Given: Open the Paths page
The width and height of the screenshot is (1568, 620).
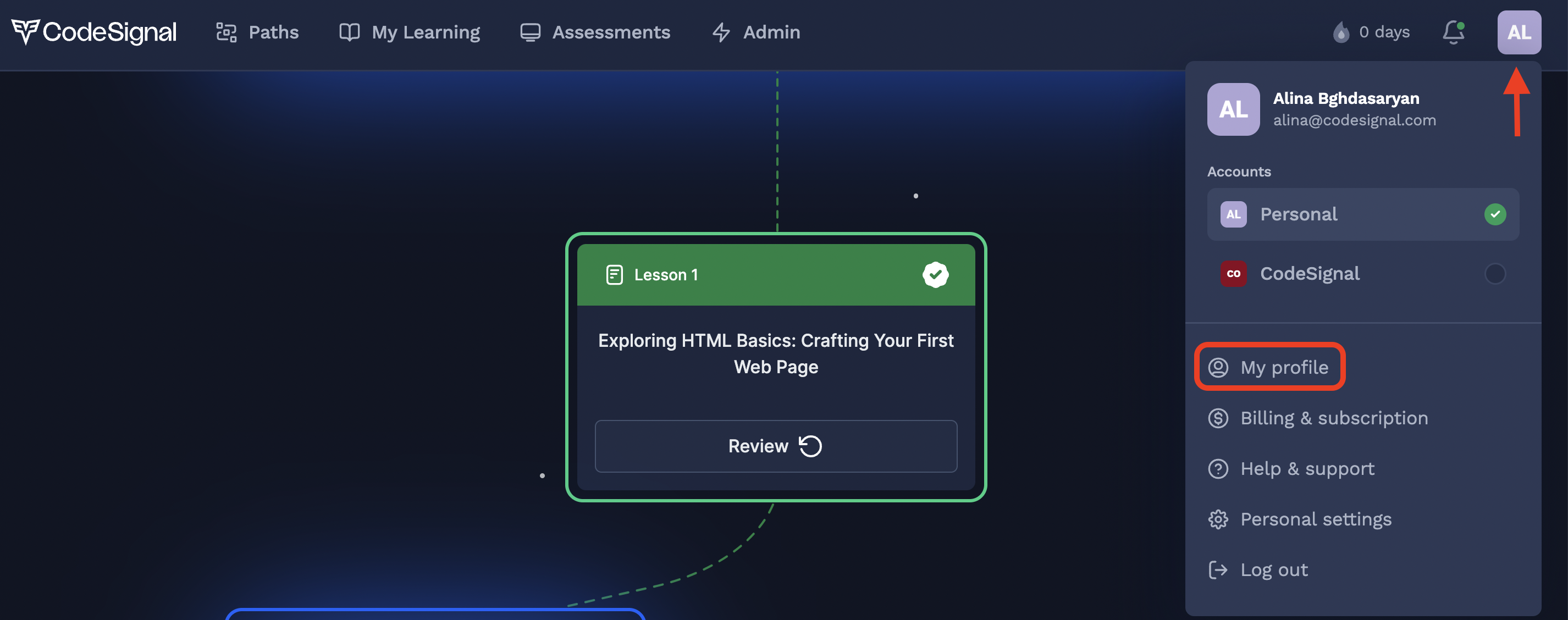Looking at the screenshot, I should click(257, 32).
